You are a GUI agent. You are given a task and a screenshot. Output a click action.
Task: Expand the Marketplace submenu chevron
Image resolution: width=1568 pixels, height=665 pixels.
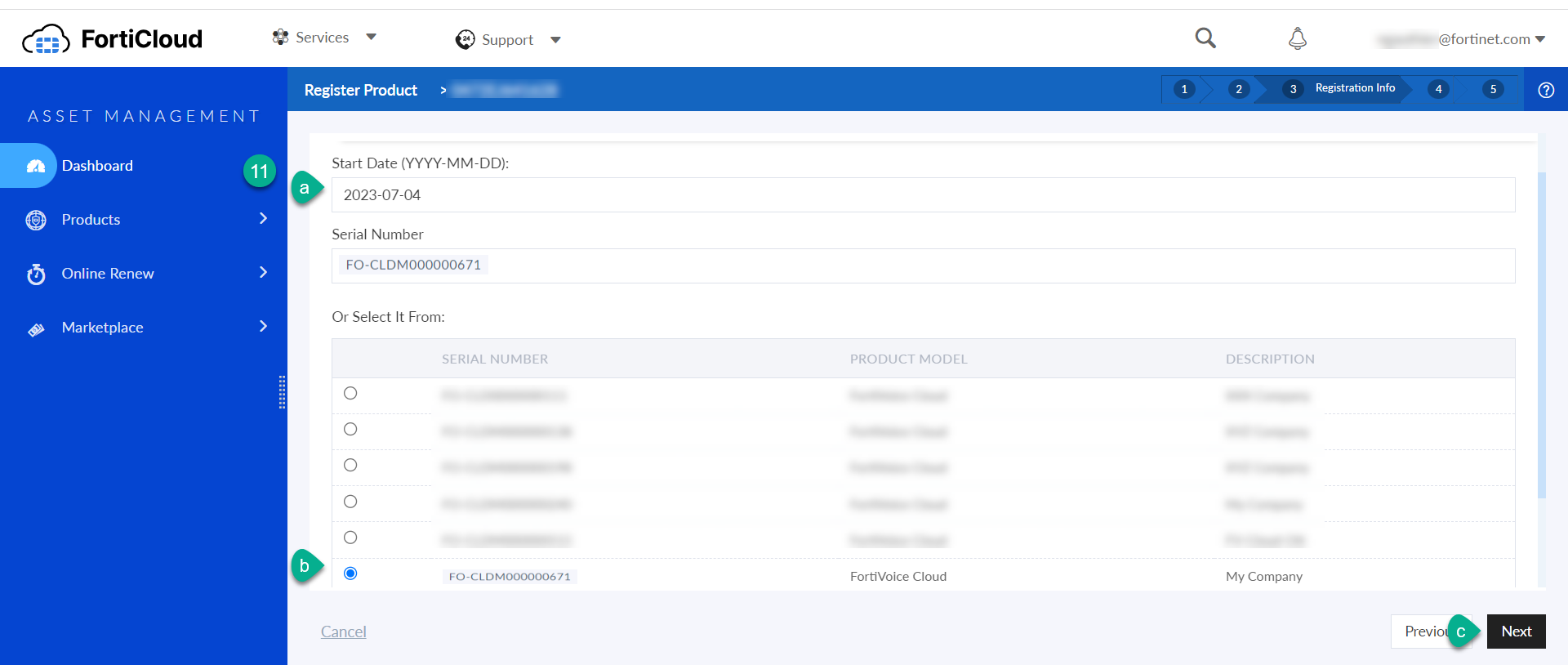pos(263,326)
